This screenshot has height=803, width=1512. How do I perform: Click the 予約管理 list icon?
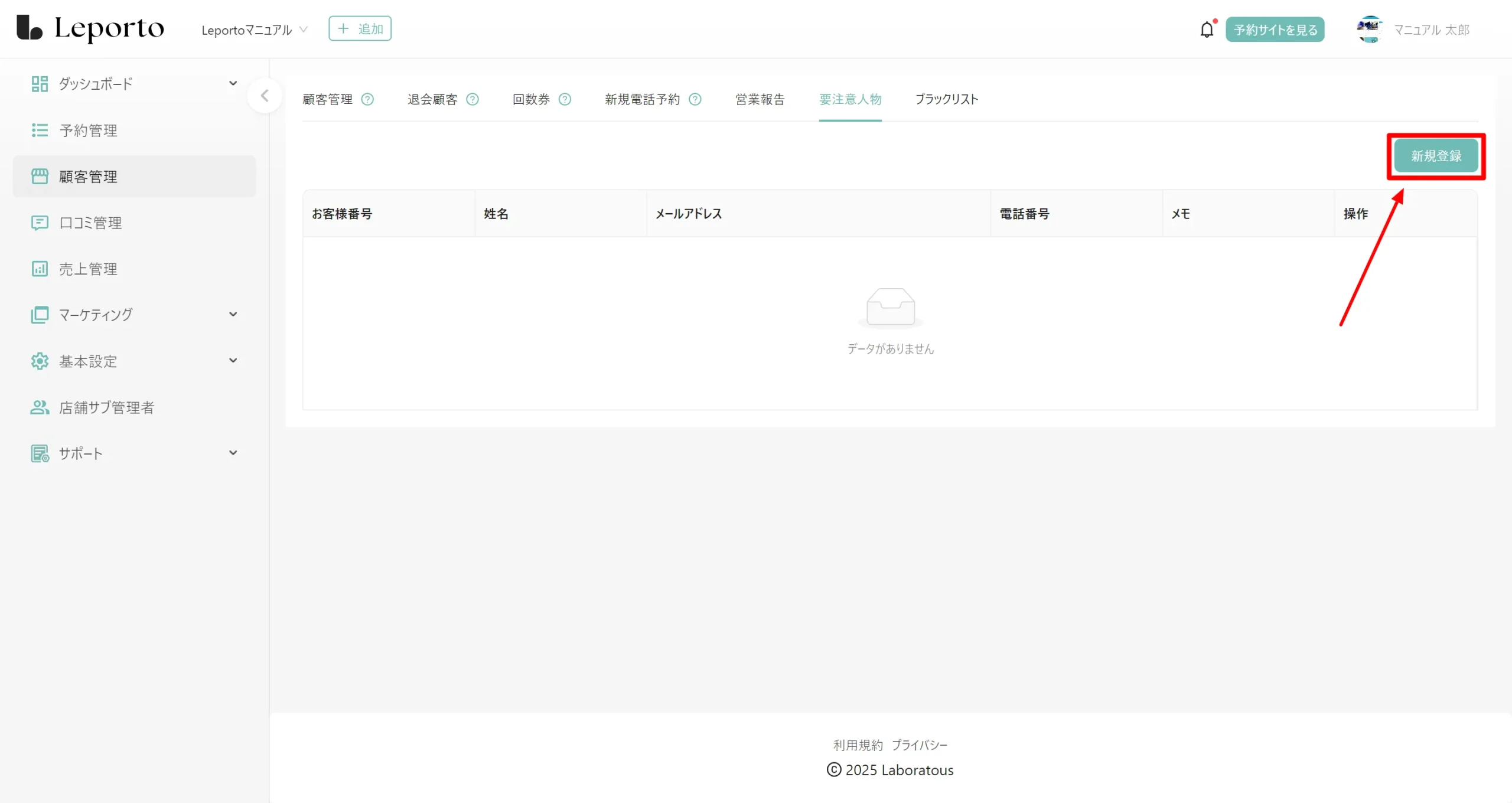coord(40,130)
